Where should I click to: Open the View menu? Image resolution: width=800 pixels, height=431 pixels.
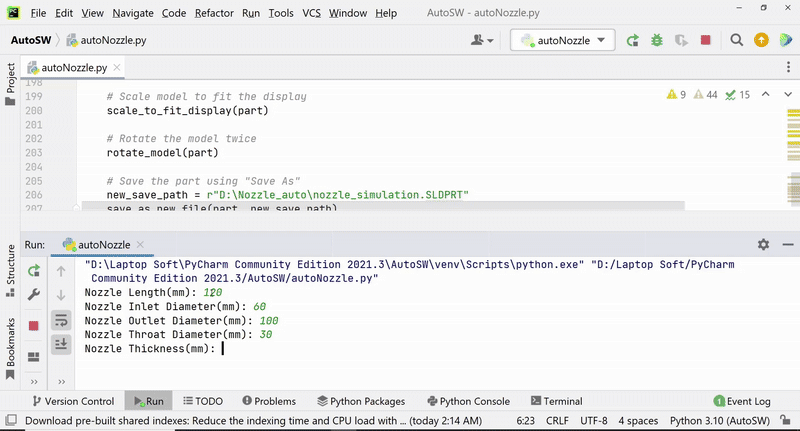92,13
